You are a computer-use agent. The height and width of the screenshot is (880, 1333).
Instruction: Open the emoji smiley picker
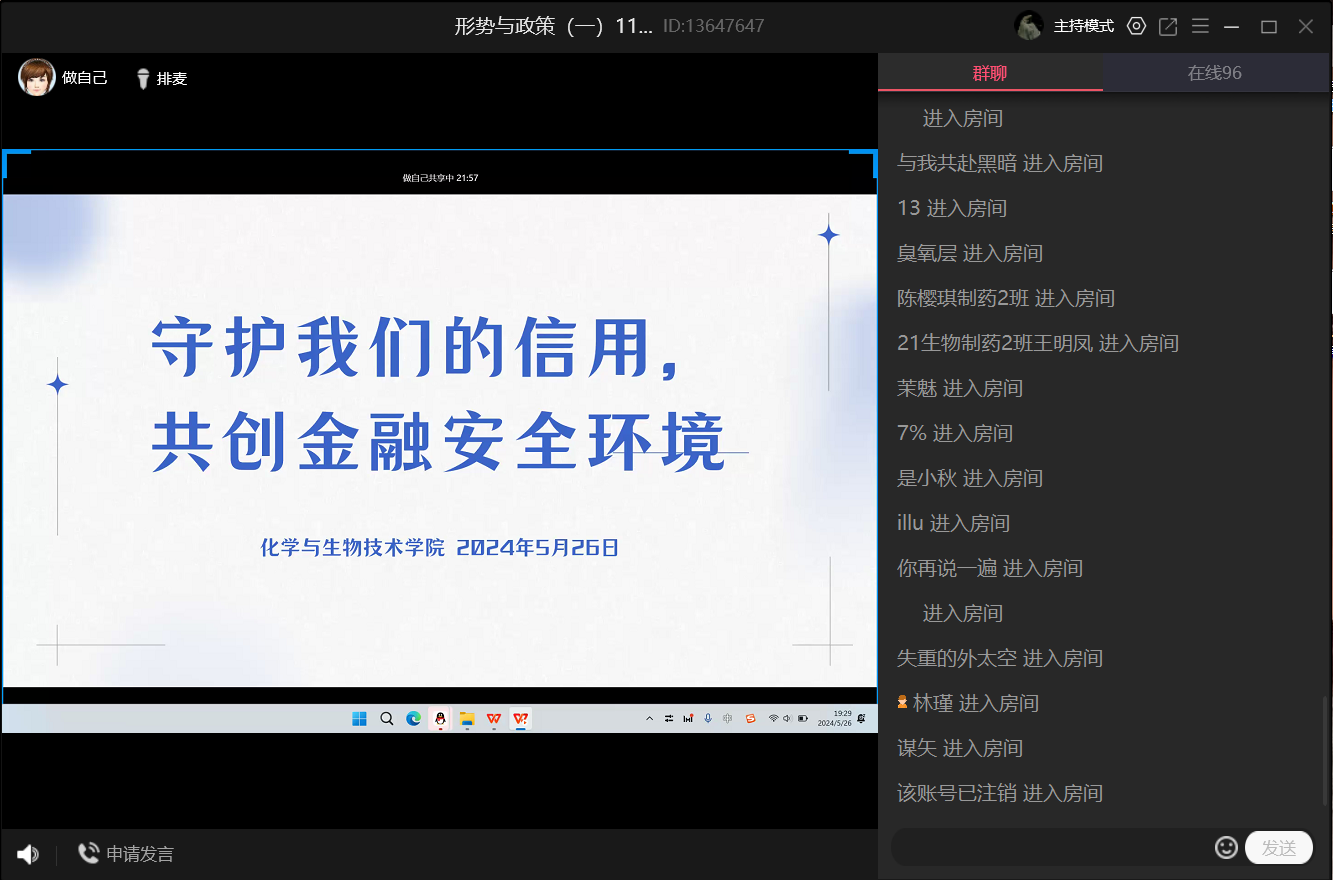(1226, 848)
